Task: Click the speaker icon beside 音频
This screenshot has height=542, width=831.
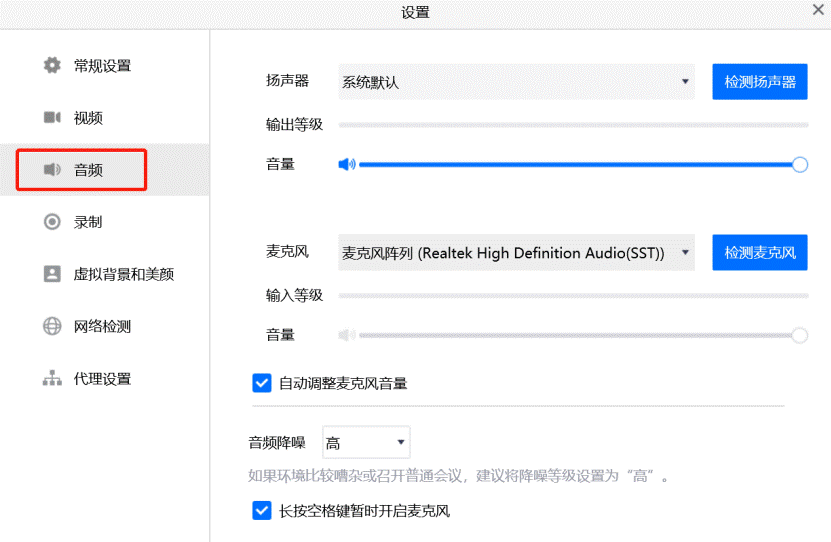Action: point(52,170)
